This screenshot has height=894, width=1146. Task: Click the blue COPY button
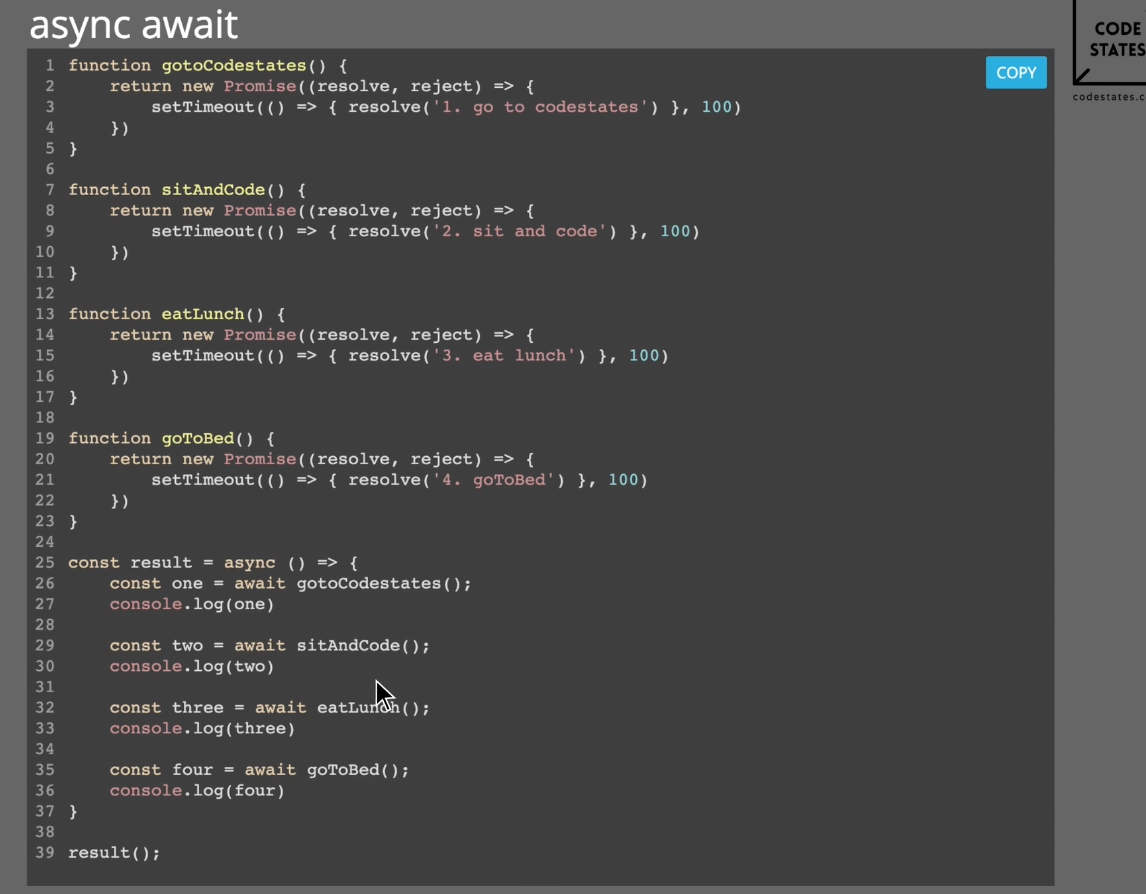pos(1015,72)
